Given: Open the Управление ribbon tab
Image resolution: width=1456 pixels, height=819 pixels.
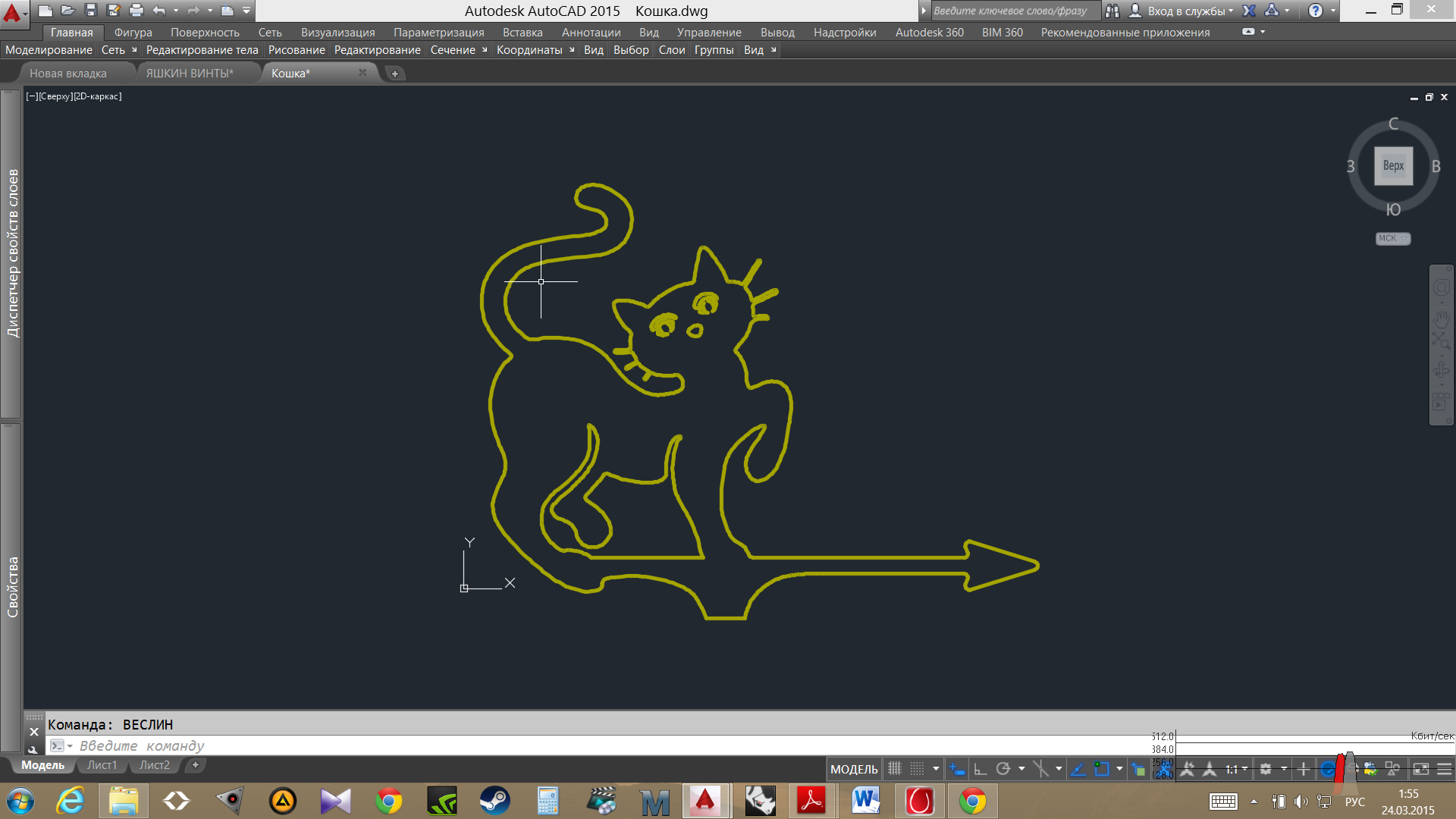Looking at the screenshot, I should (x=709, y=32).
